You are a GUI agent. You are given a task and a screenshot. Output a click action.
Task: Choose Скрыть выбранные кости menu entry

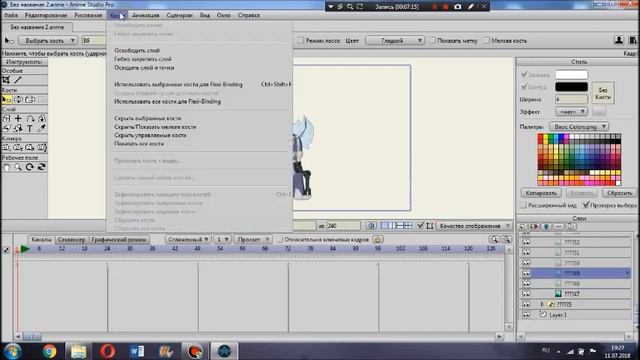(147, 118)
